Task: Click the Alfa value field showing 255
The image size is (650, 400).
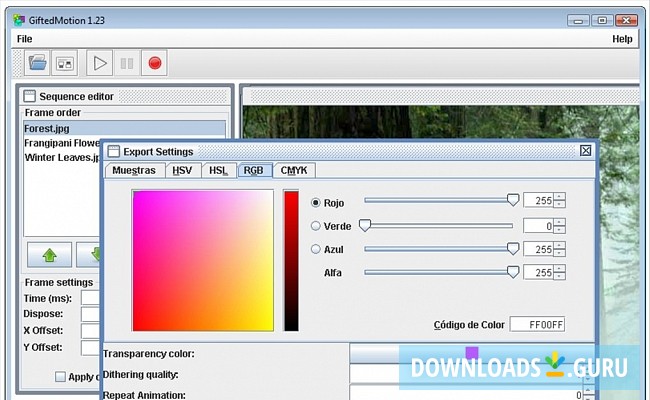Action: 538,272
